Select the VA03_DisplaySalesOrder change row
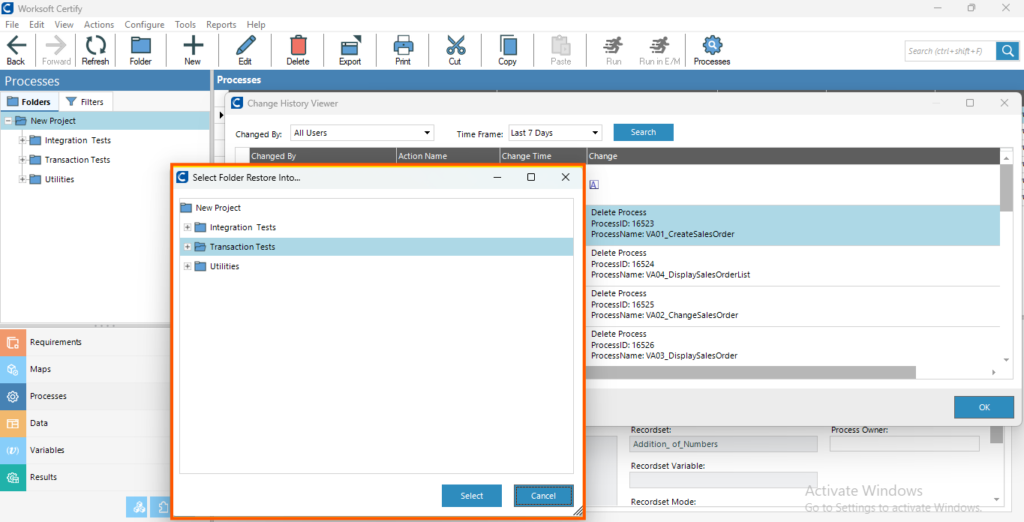Viewport: 1024px width, 522px height. (793, 346)
